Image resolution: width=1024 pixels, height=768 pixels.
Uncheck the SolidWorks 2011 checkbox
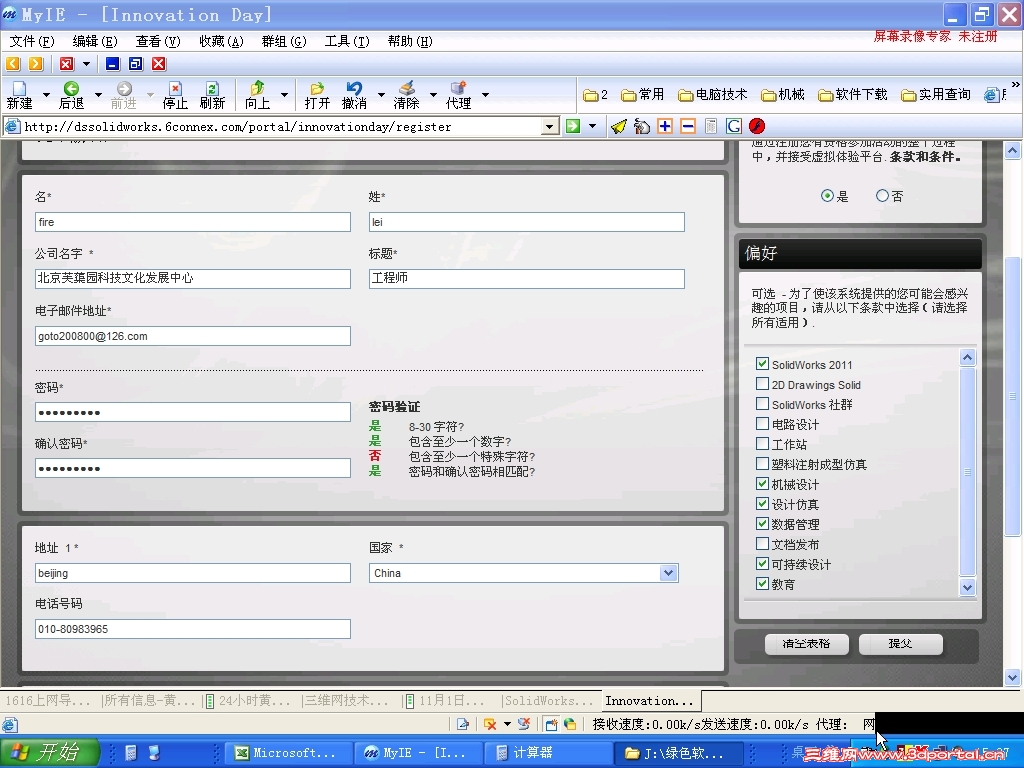click(x=761, y=364)
